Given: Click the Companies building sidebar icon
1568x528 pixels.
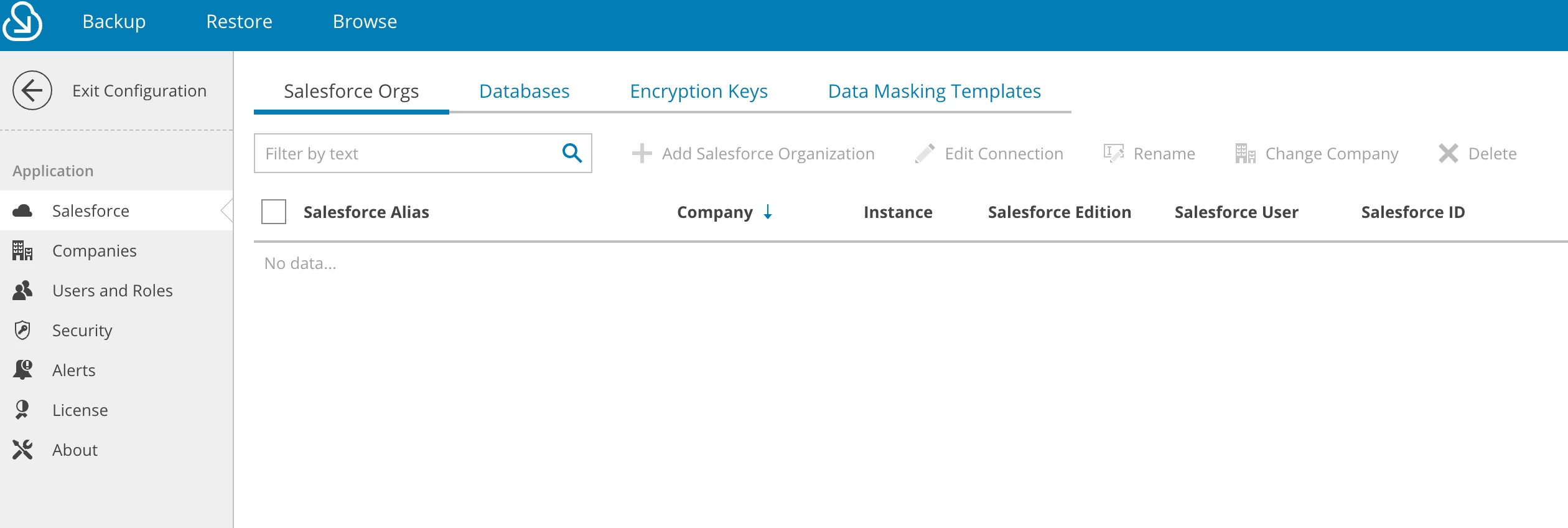Looking at the screenshot, I should pos(22,251).
